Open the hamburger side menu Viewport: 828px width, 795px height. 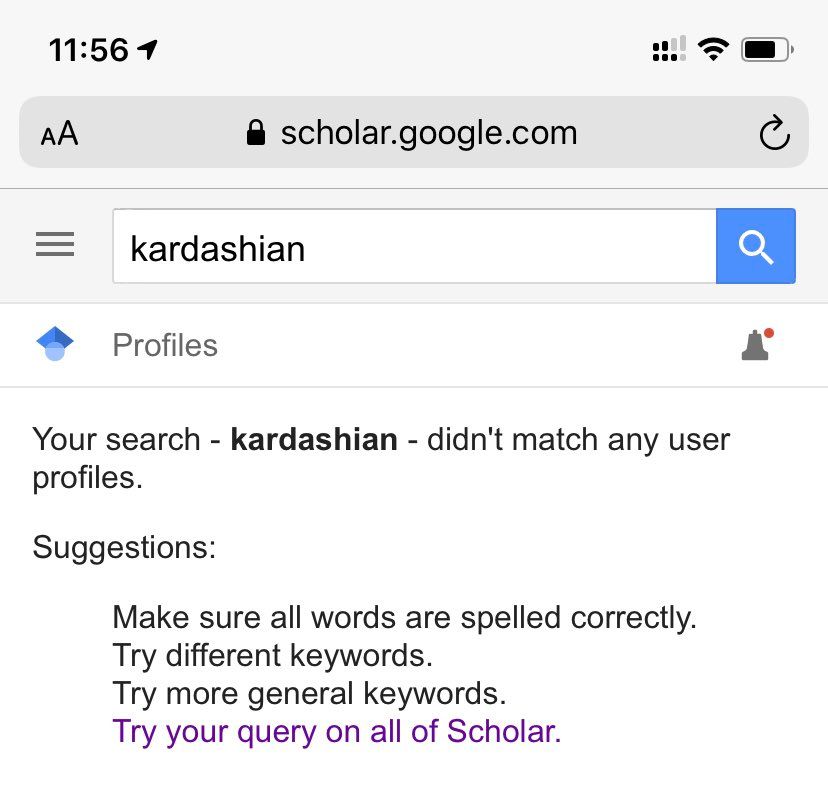[x=55, y=245]
